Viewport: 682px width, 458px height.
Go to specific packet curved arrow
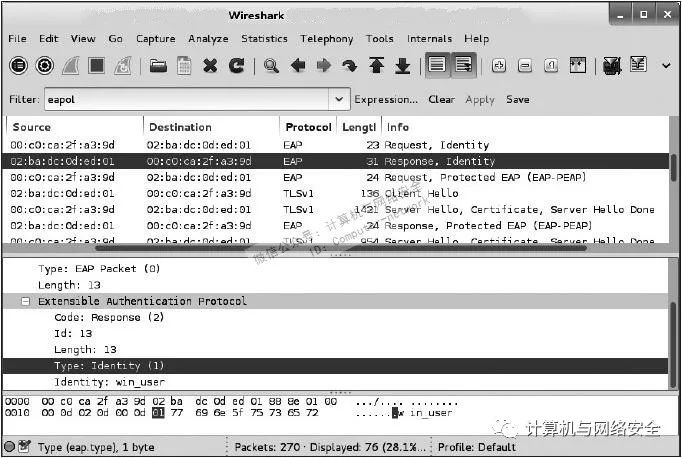pos(350,66)
